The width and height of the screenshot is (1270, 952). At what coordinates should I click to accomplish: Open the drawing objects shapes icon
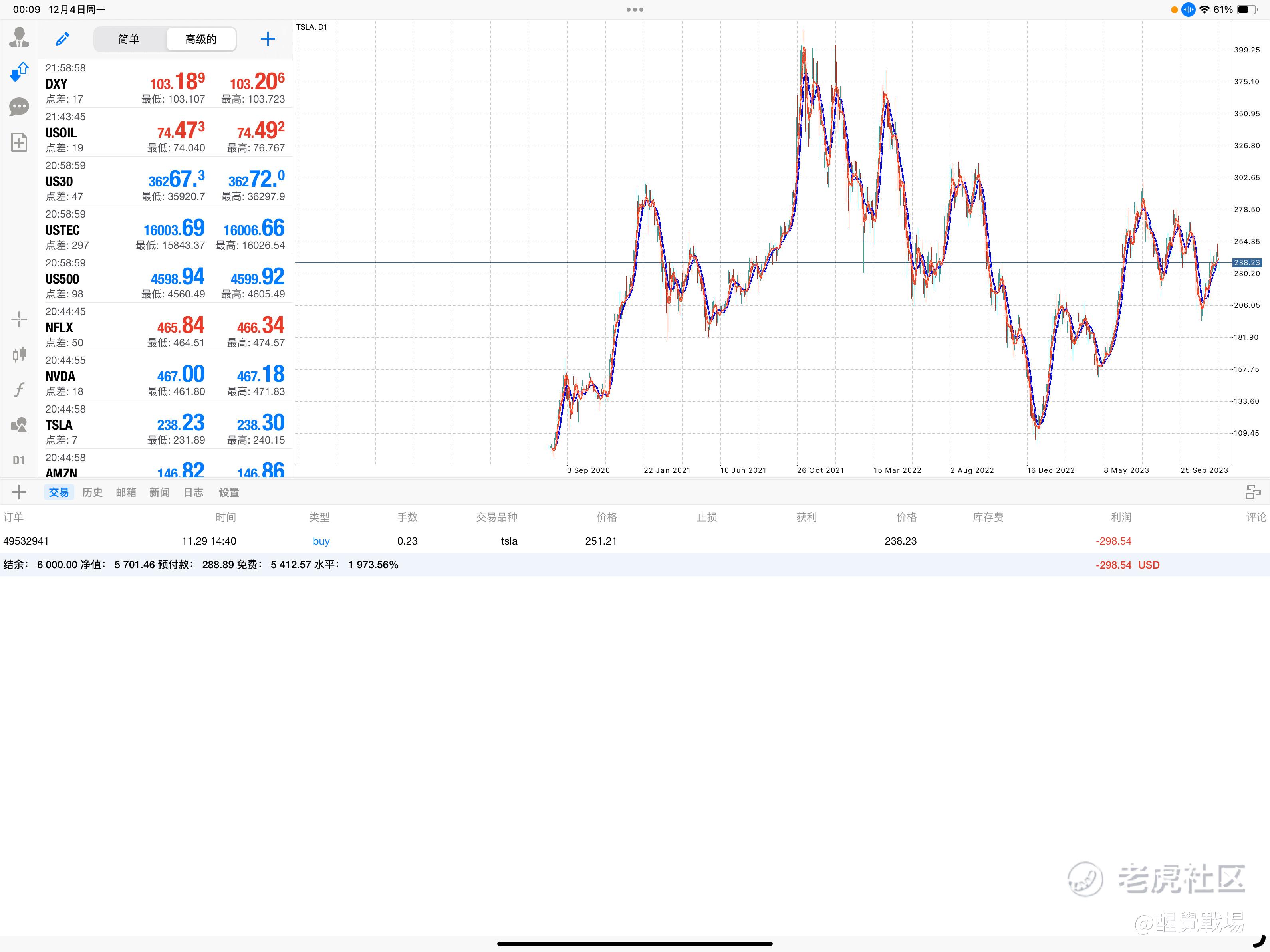coord(19,425)
